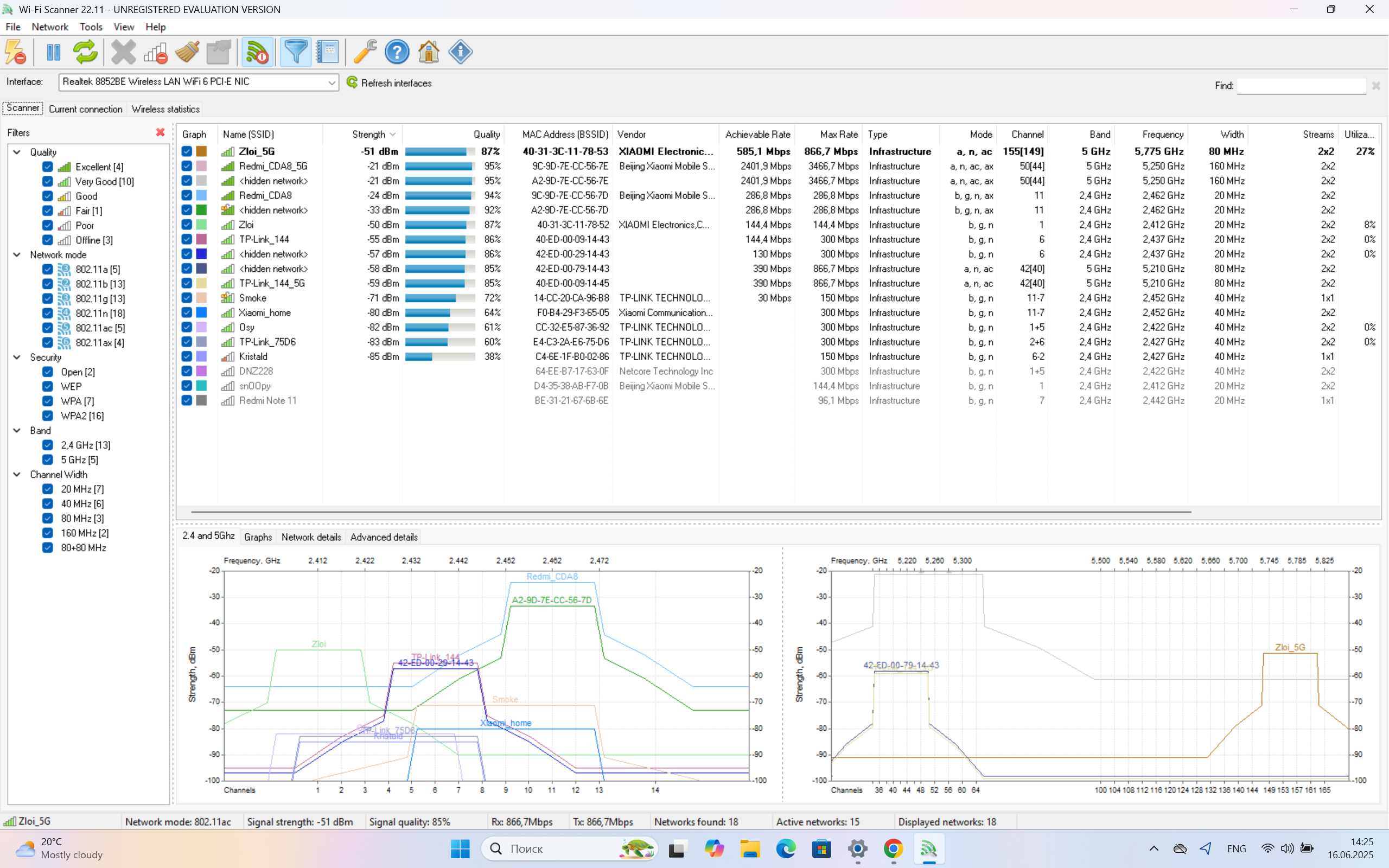
Task: Click the Refresh interfaces button
Action: (x=389, y=82)
